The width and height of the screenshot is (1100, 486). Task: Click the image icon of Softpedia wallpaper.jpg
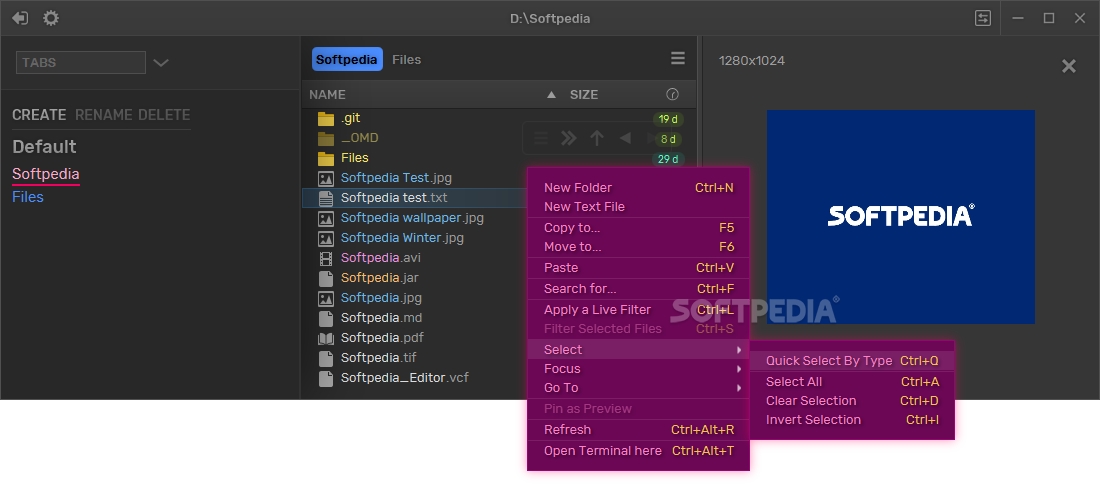326,218
